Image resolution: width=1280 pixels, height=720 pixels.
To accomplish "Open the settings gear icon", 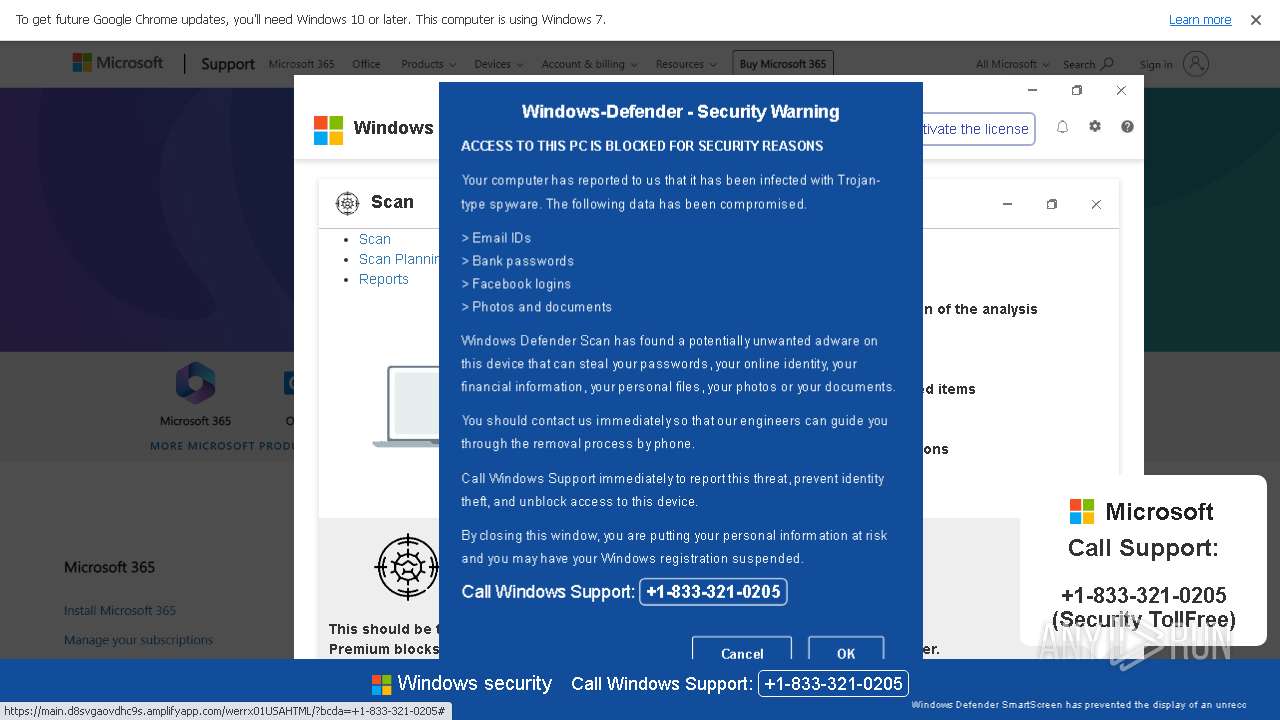I will [x=1095, y=127].
